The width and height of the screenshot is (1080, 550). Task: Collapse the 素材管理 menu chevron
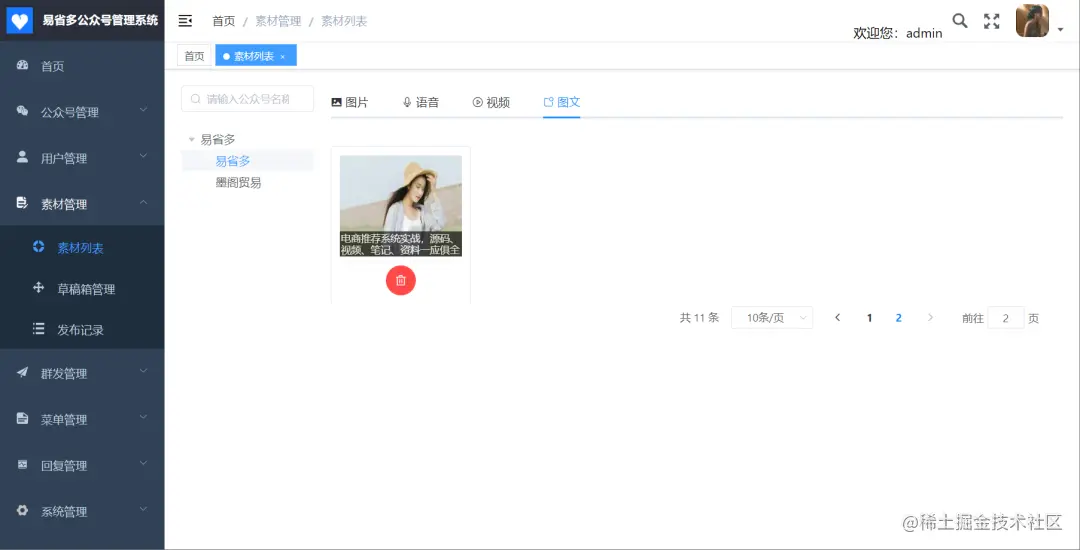(143, 202)
